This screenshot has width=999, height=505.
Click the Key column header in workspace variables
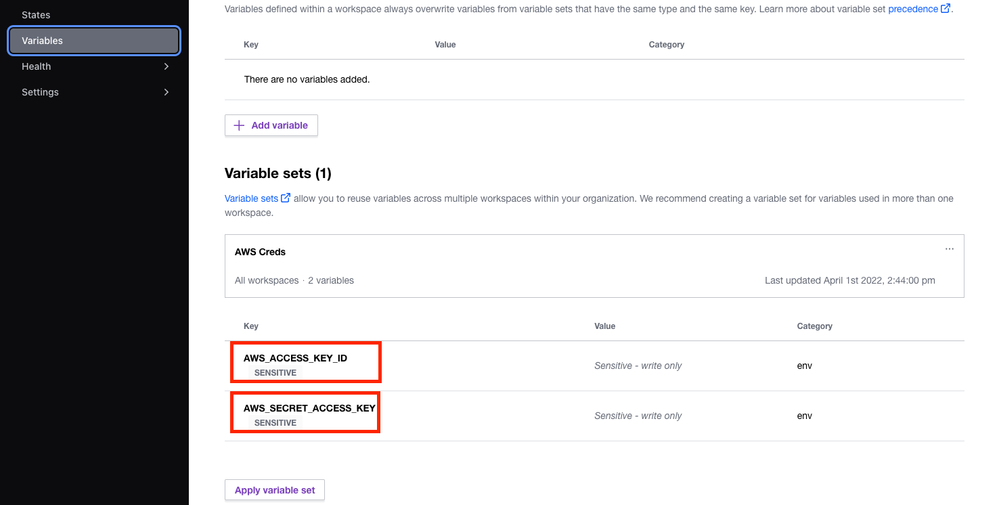252,45
